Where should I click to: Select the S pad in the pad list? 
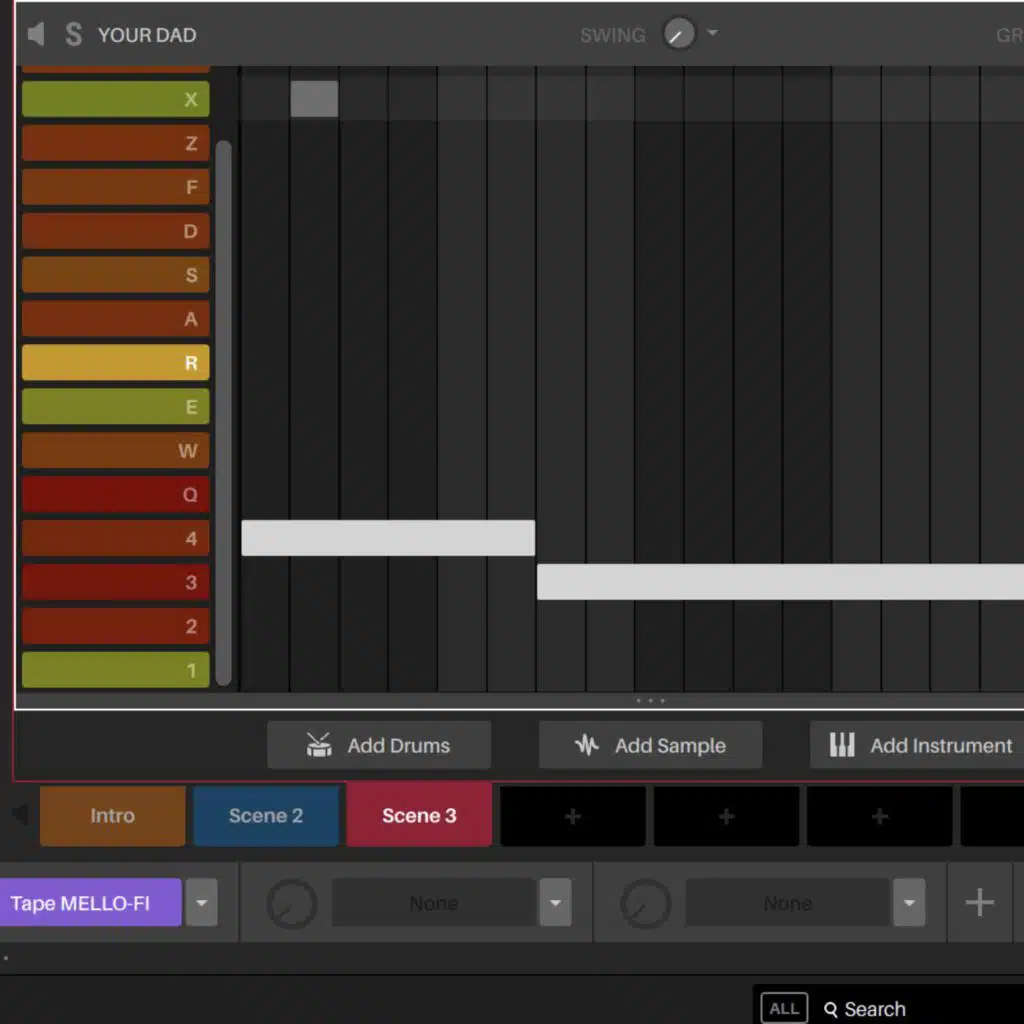point(116,274)
